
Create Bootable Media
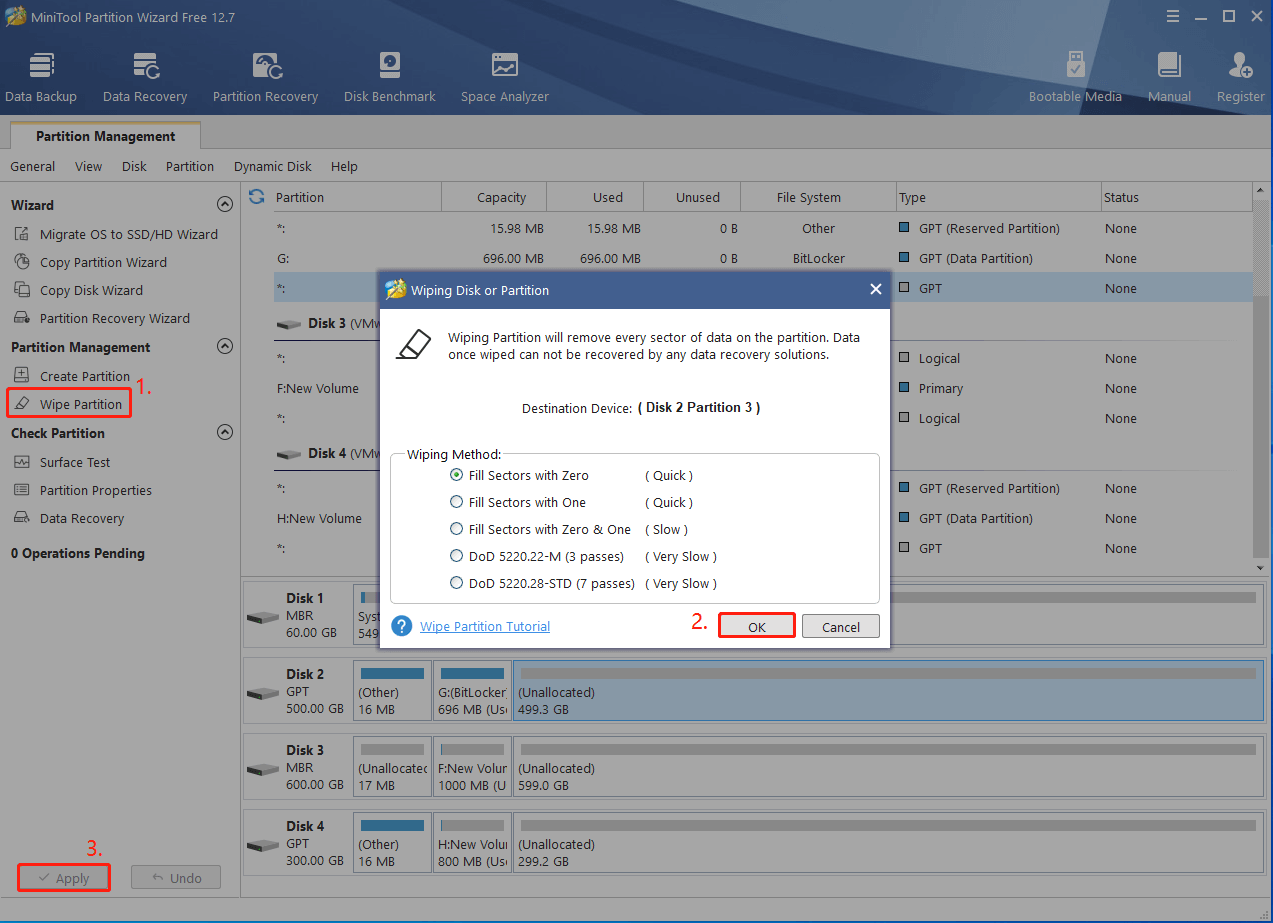[1075, 78]
